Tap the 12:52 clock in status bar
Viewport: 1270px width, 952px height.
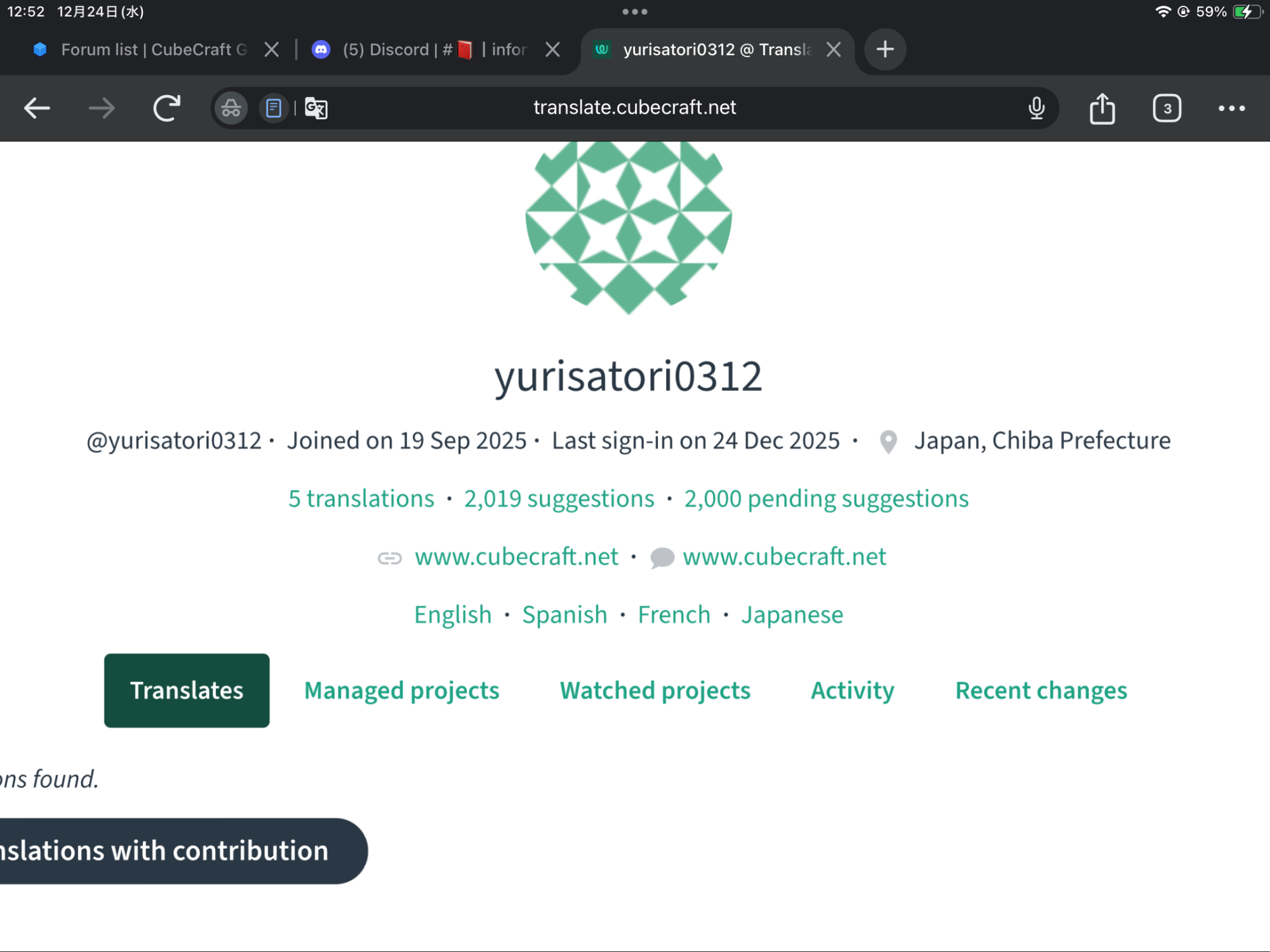[26, 11]
